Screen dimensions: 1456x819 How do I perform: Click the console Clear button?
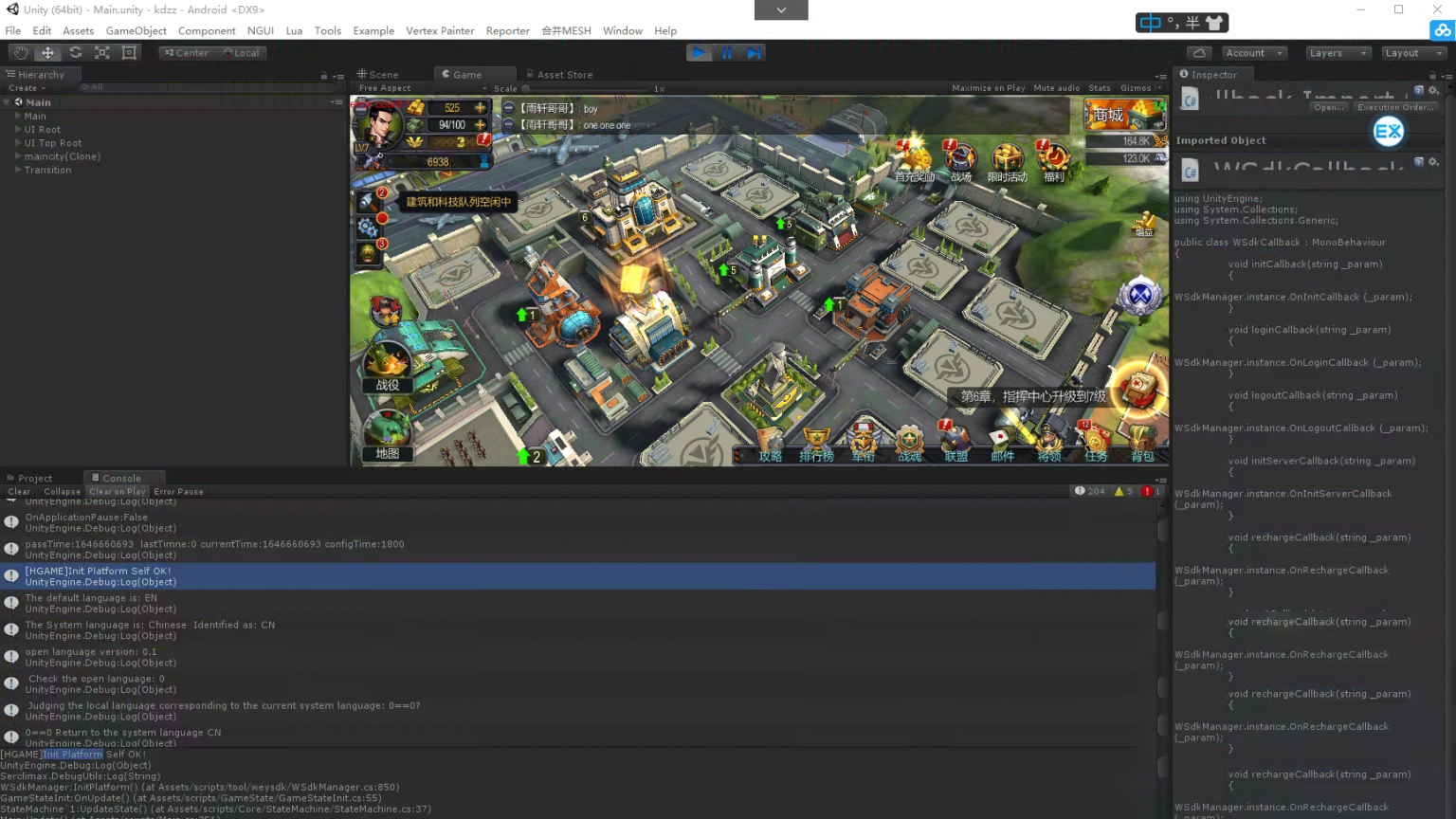(19, 492)
